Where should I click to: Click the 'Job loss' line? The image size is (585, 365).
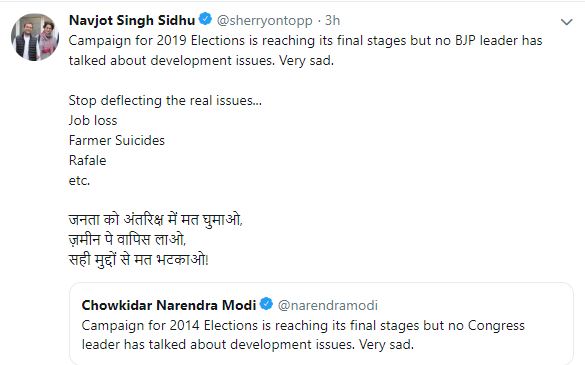point(93,121)
